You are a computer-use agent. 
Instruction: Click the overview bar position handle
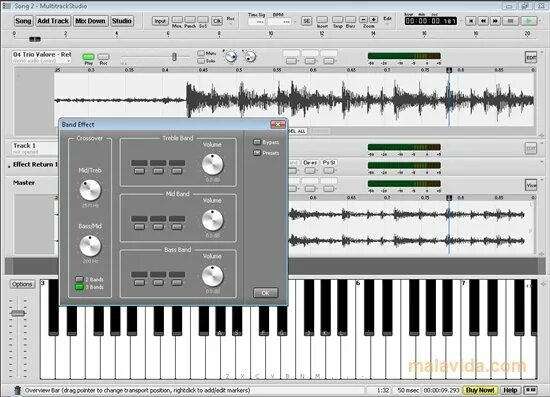click(x=35, y=39)
